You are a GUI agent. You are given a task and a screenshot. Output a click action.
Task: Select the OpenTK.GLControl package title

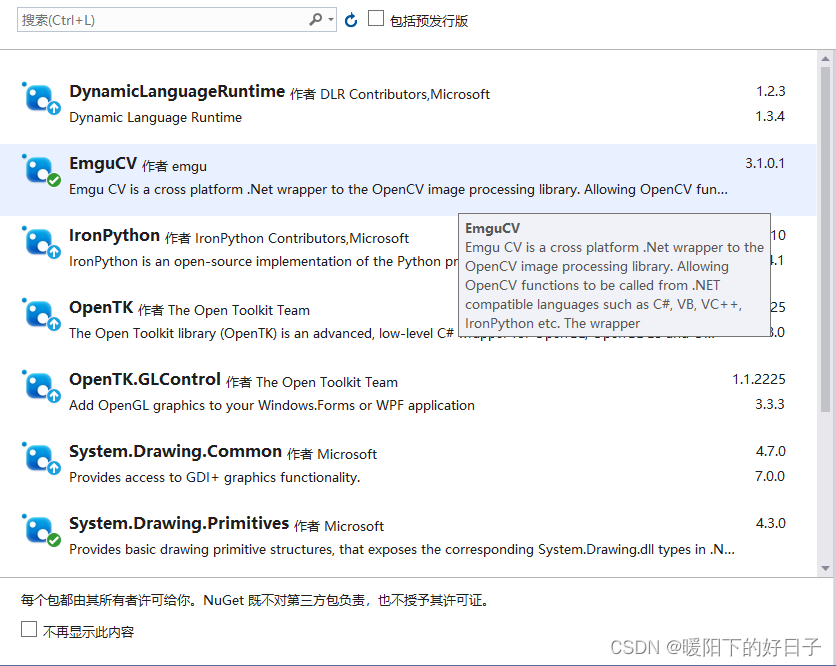point(144,380)
